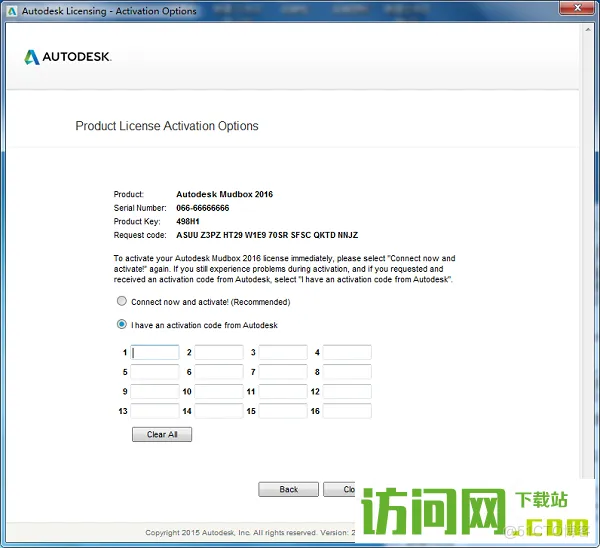The image size is (600, 548).
Task: Click product key 498H1
Action: (188, 221)
